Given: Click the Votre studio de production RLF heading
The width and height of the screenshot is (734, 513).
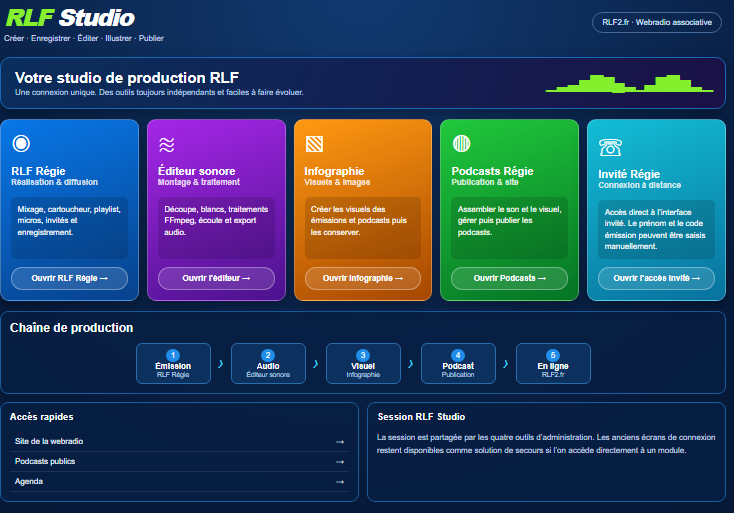Looking at the screenshot, I should [x=127, y=77].
